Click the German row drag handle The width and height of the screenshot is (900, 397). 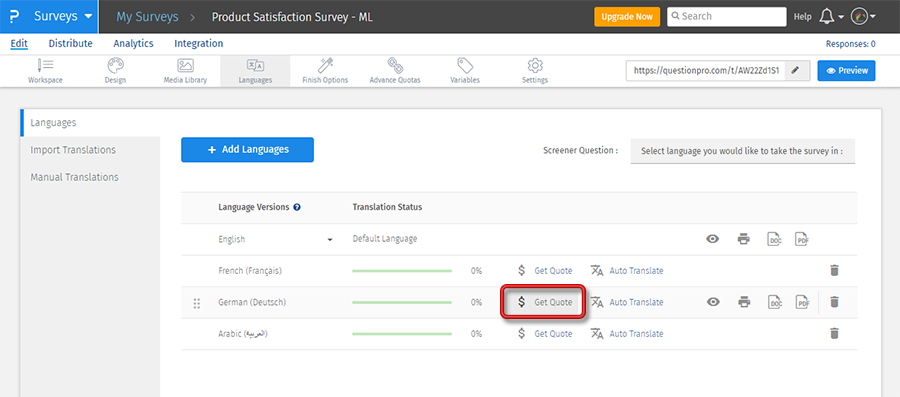[197, 303]
